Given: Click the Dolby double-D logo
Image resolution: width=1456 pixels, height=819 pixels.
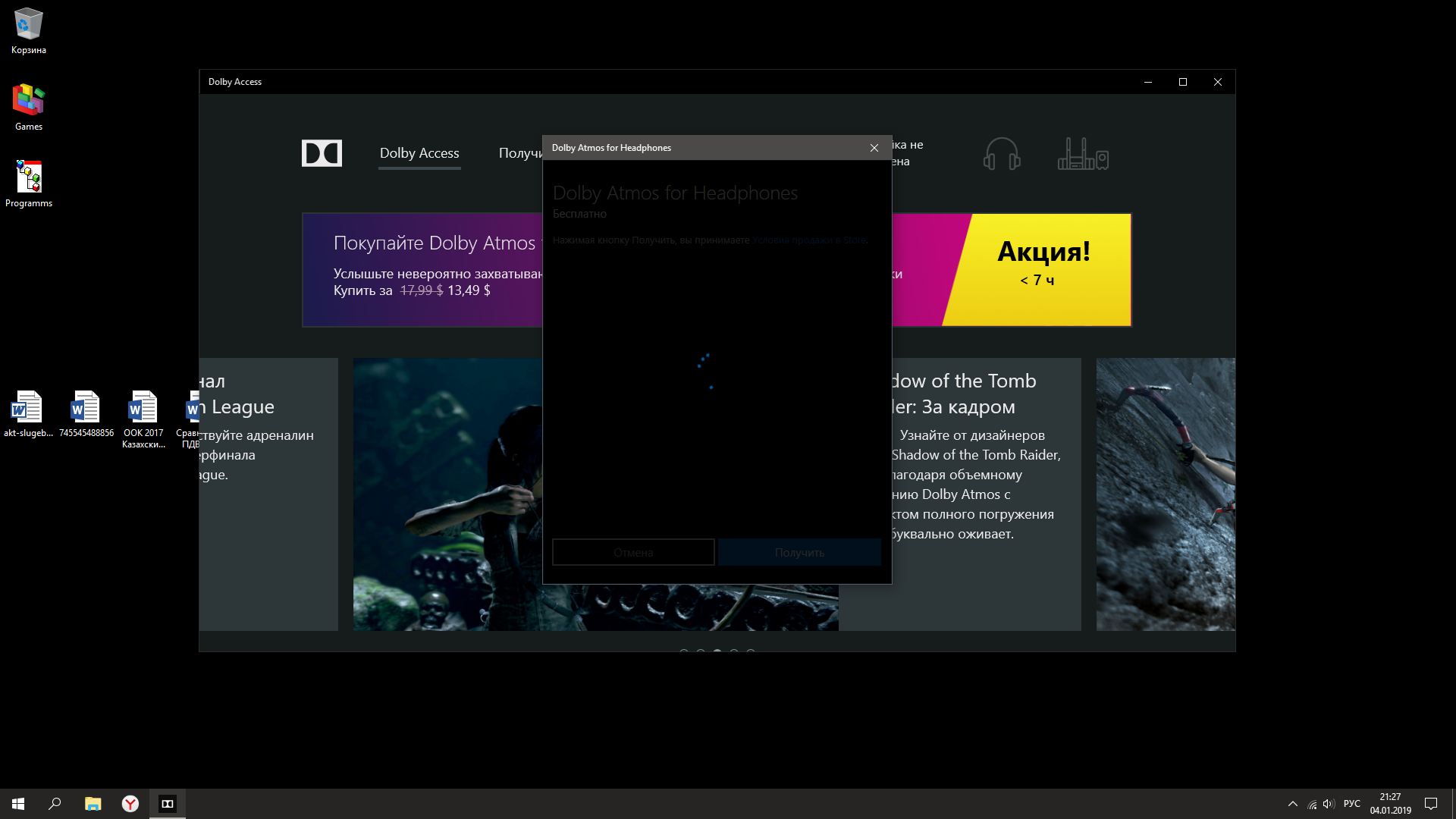Looking at the screenshot, I should pos(322,153).
